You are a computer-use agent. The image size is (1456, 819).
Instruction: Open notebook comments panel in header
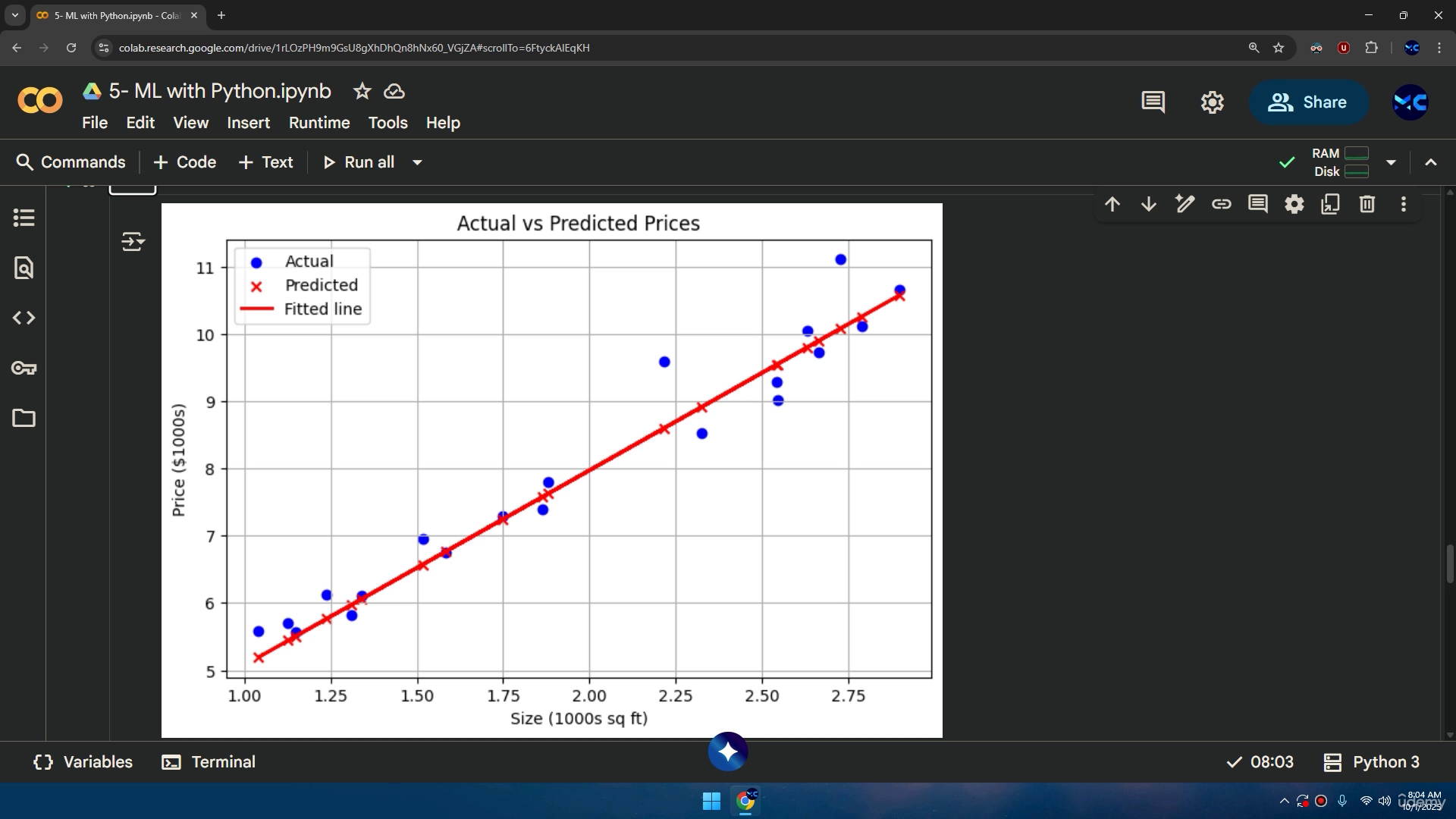pos(1153,102)
